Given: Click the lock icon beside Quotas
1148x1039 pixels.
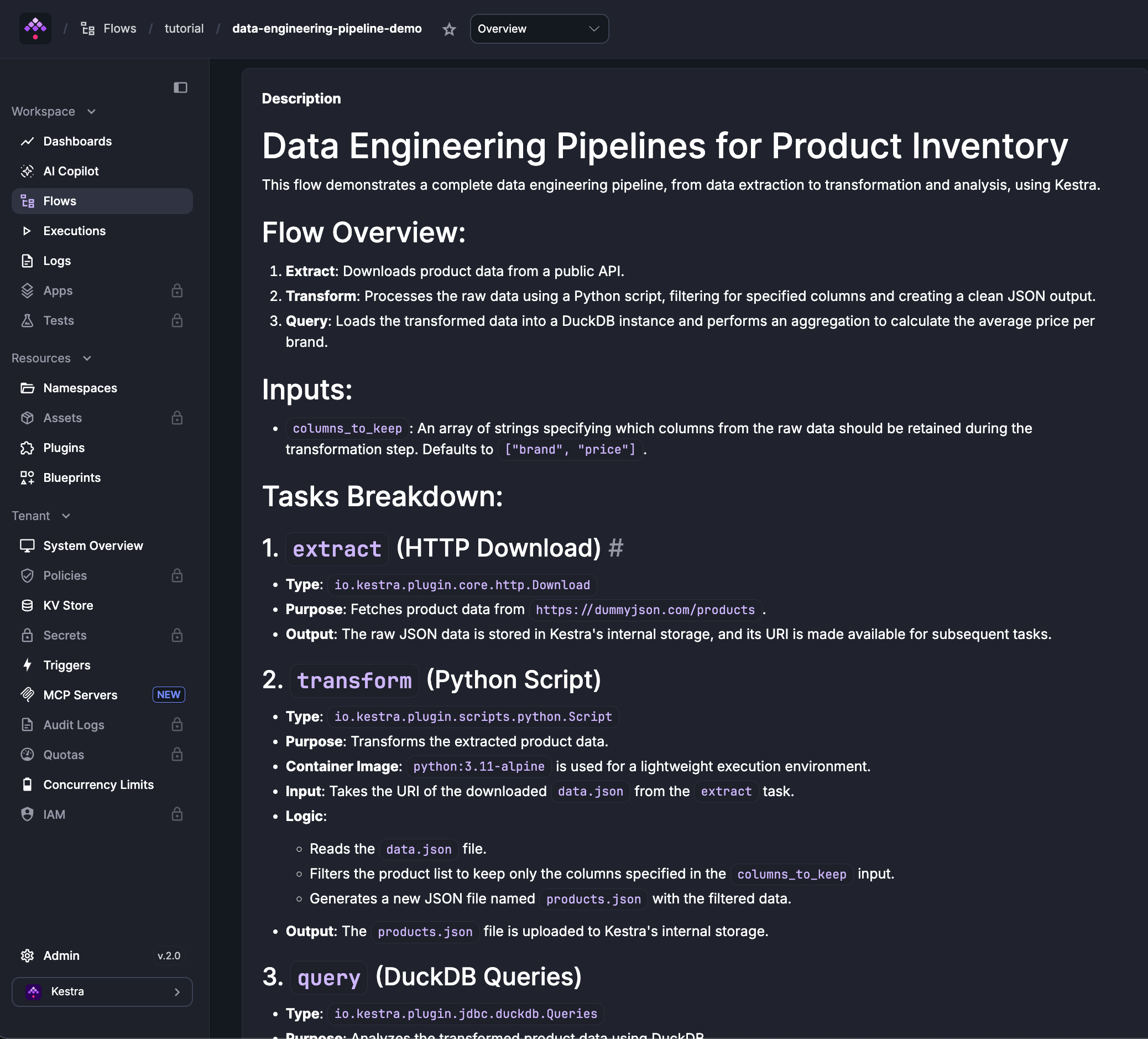Looking at the screenshot, I should click(177, 755).
